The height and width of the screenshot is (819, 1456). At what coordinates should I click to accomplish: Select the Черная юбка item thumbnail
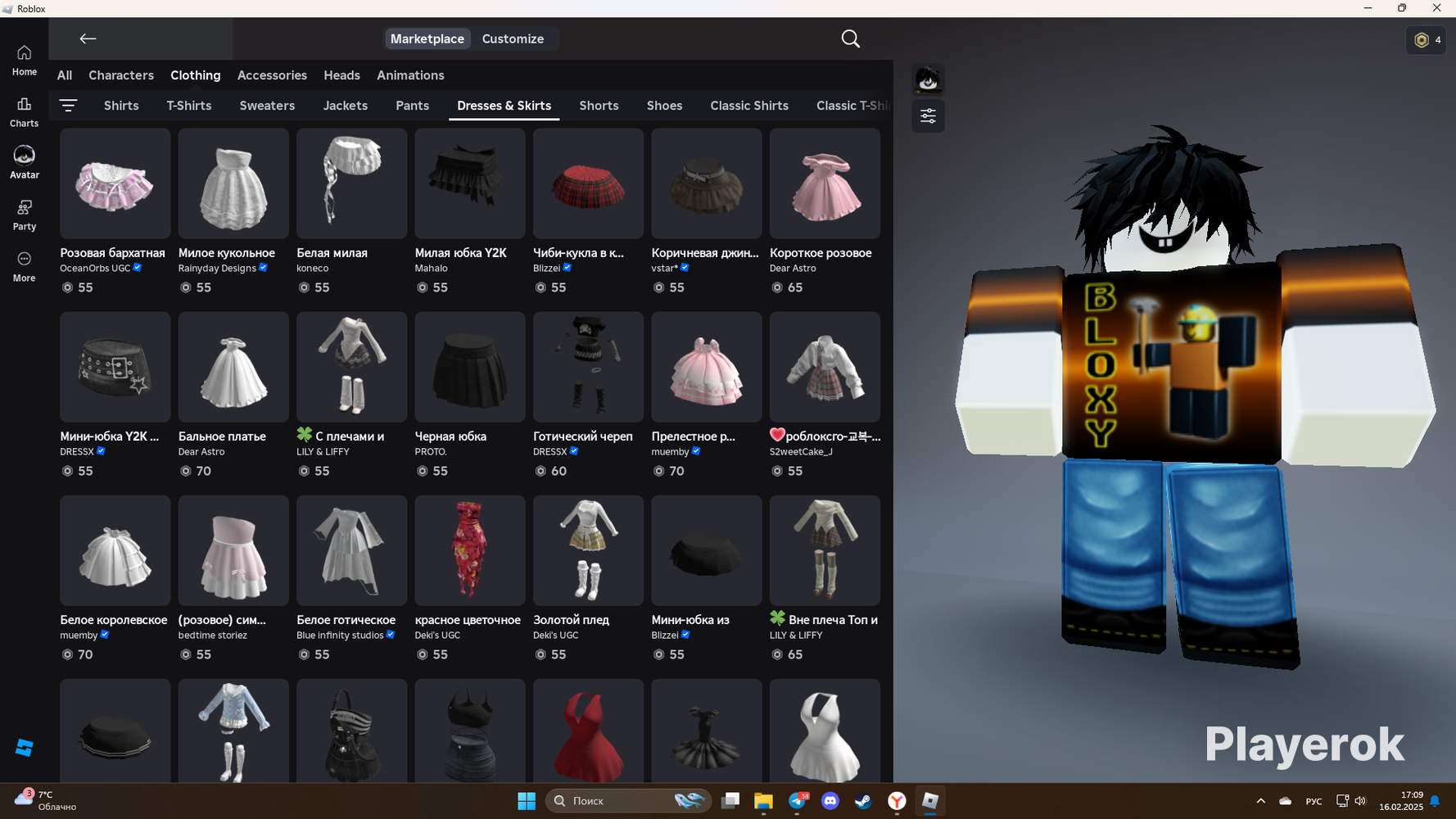470,367
